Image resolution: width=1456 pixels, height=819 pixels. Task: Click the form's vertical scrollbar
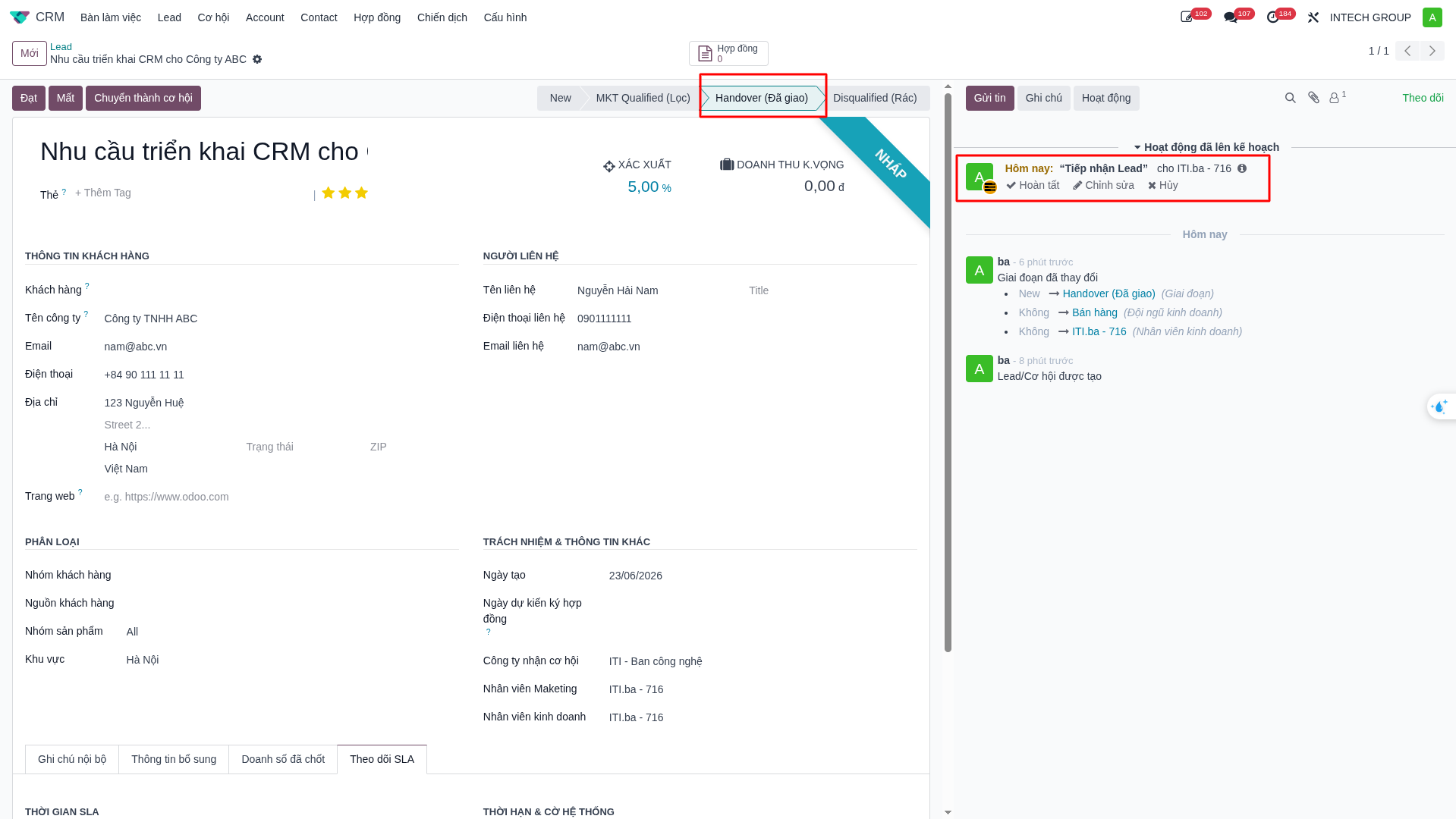point(948,372)
